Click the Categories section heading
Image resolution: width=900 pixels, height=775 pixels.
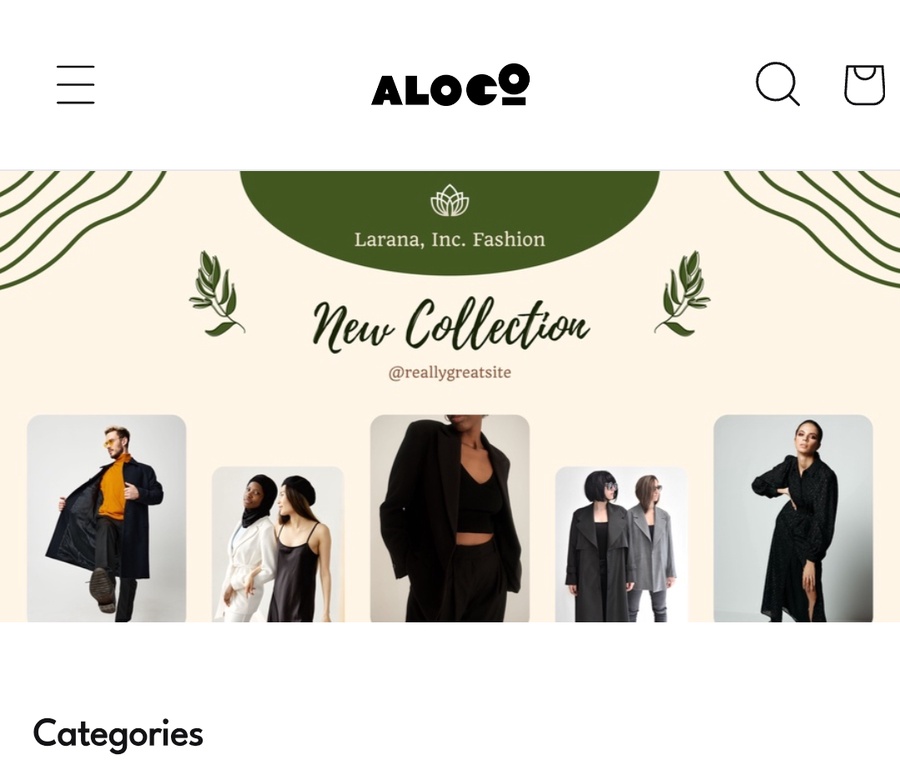(x=118, y=734)
